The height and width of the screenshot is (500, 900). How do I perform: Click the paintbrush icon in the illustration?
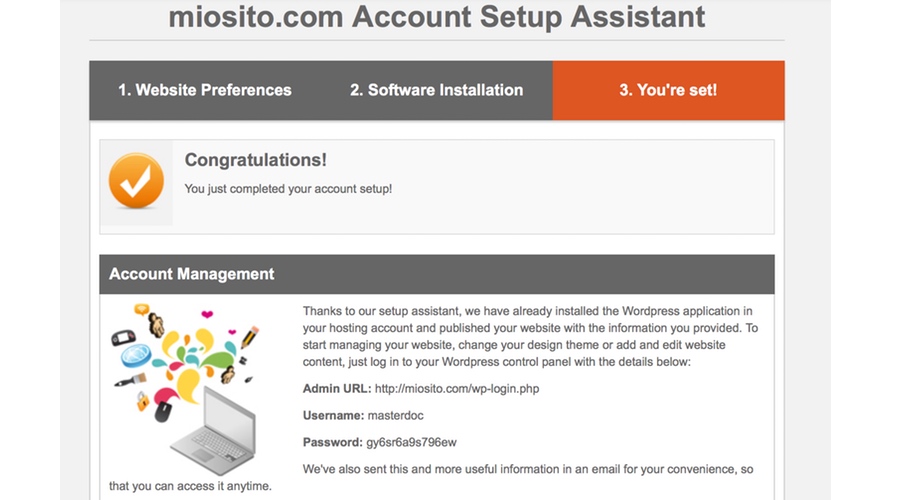(x=130, y=381)
